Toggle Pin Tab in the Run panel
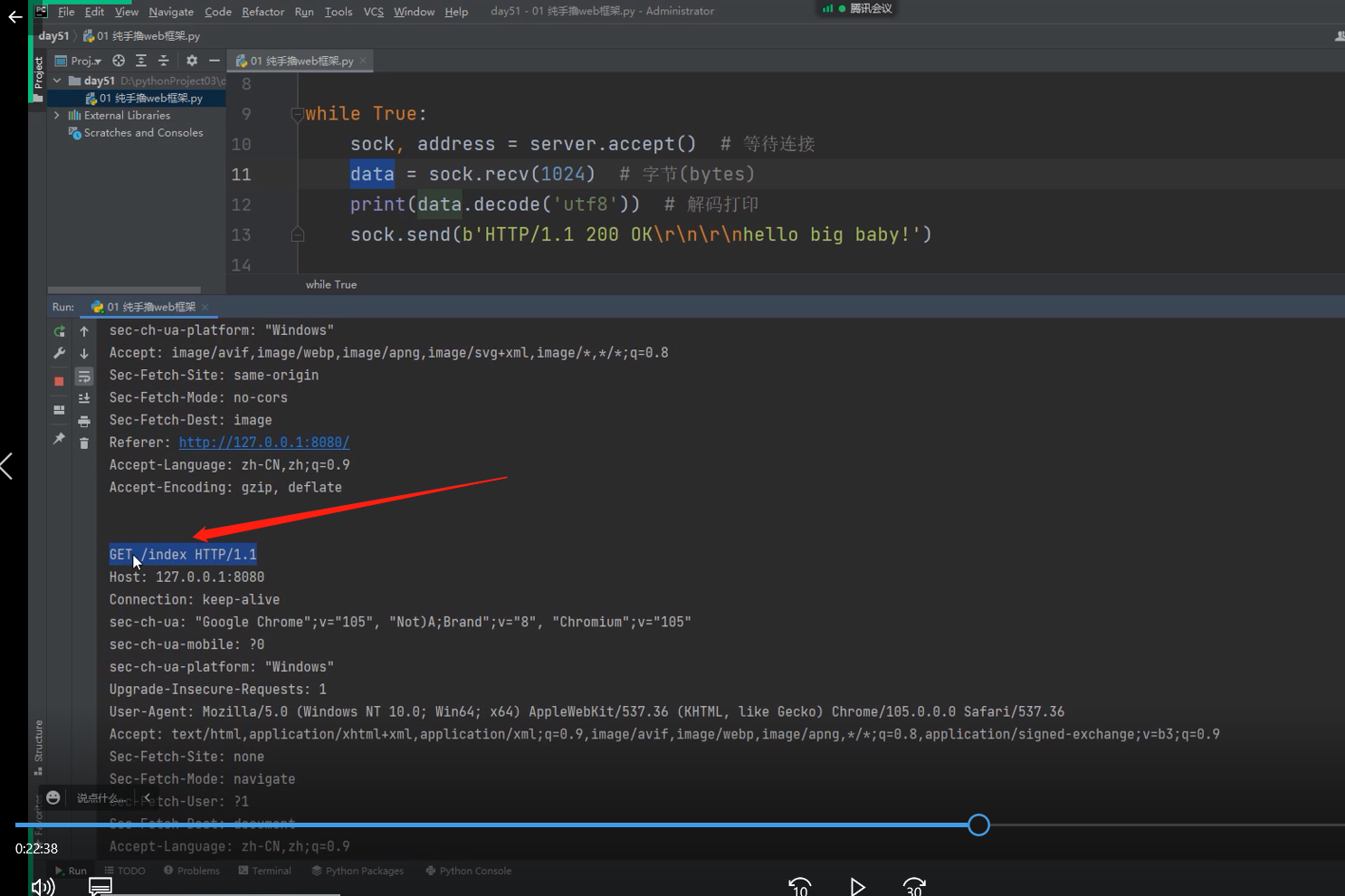Image resolution: width=1345 pixels, height=896 pixels. (60, 439)
